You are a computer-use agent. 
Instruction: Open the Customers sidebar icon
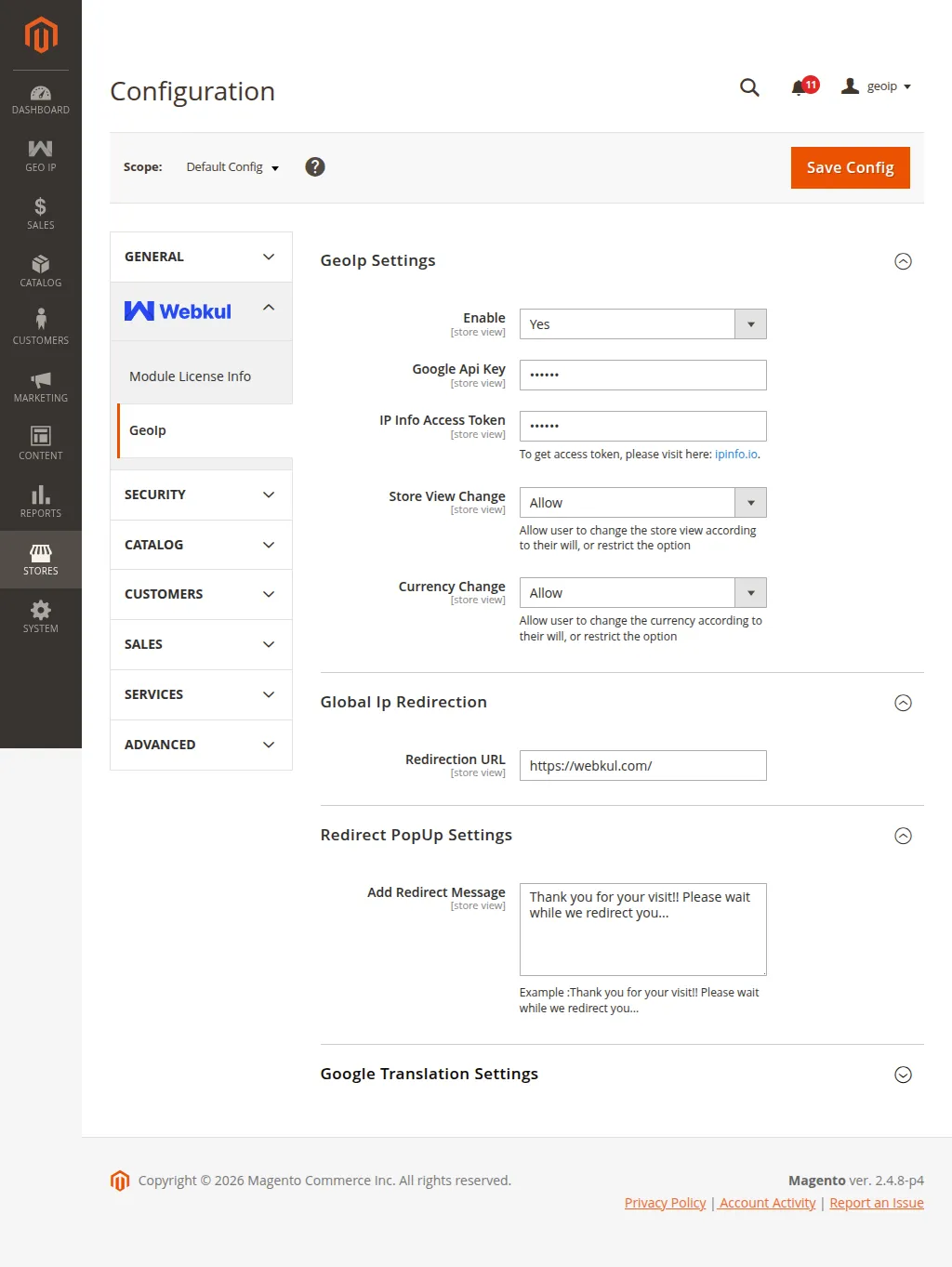(41, 329)
